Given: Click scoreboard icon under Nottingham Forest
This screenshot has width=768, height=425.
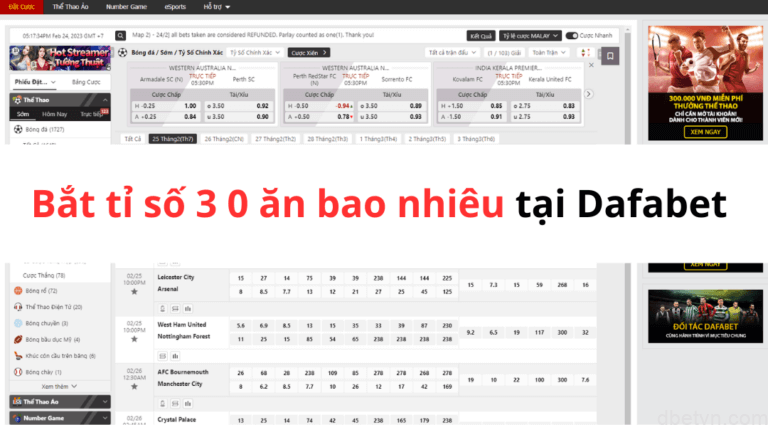Looking at the screenshot, I should 163,356.
